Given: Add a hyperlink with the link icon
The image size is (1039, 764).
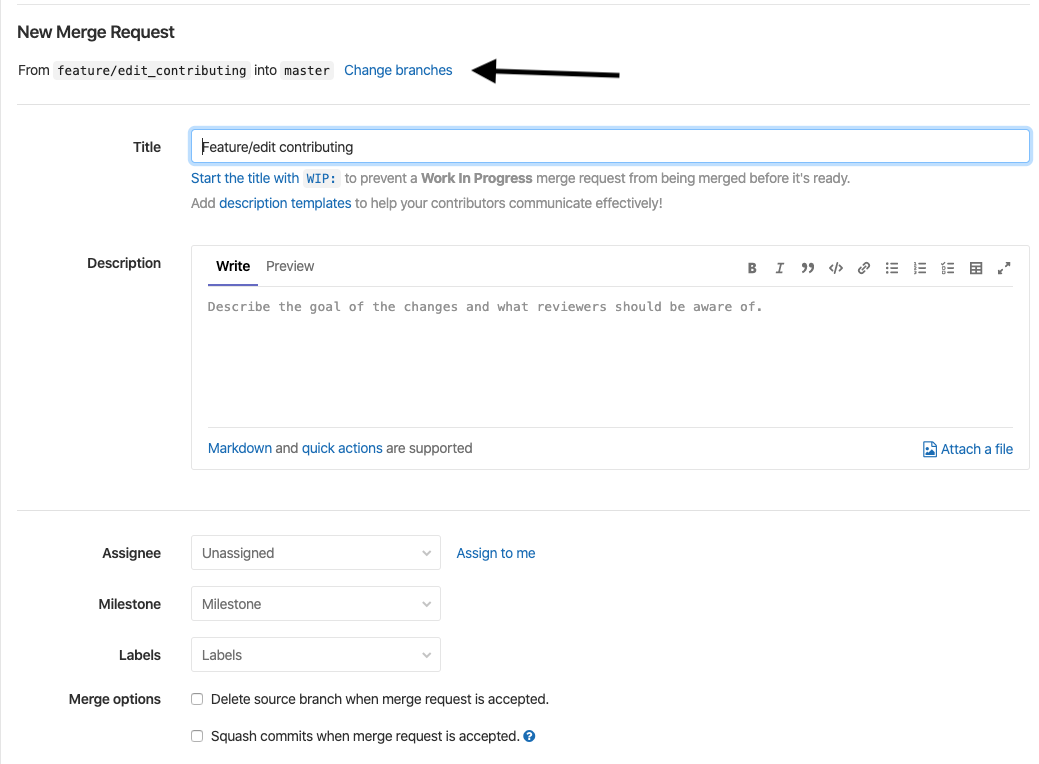Looking at the screenshot, I should [863, 268].
